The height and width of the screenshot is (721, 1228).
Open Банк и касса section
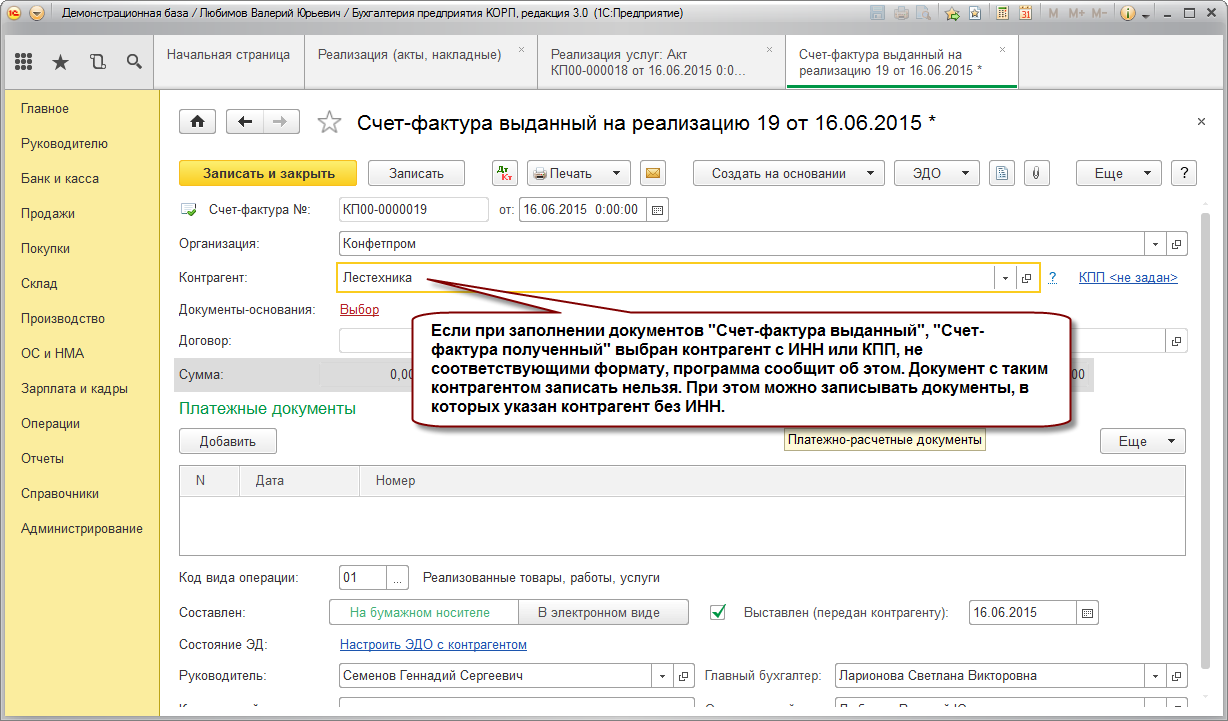click(60, 179)
